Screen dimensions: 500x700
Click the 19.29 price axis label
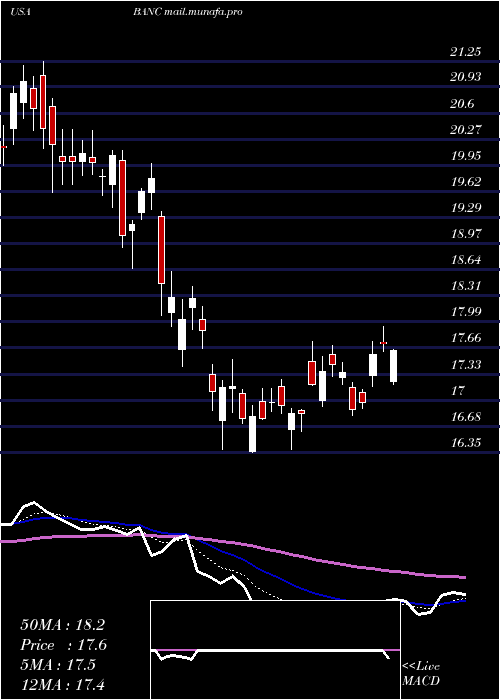point(466,208)
